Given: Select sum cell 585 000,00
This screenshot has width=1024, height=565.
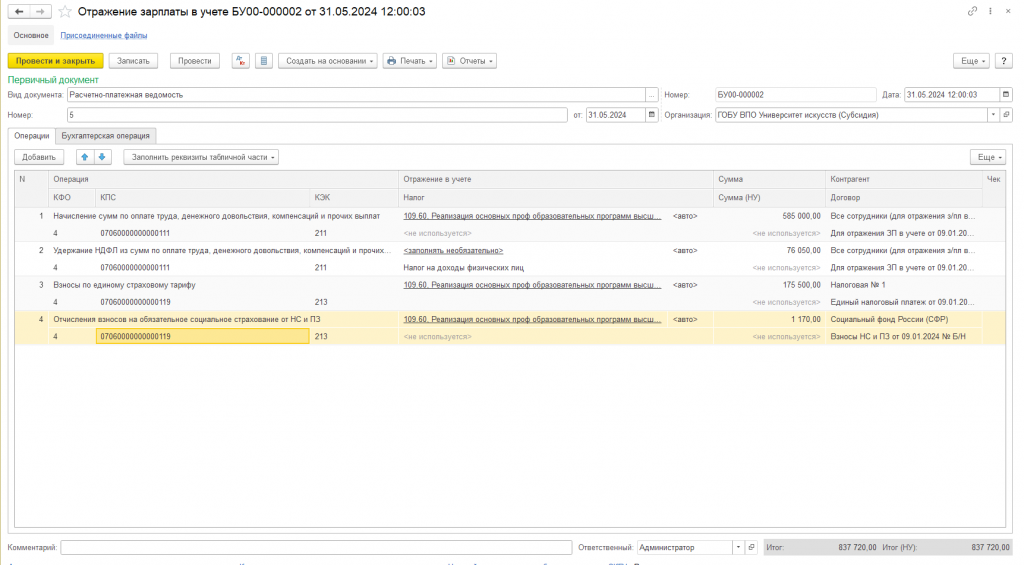Looking at the screenshot, I should tap(769, 216).
